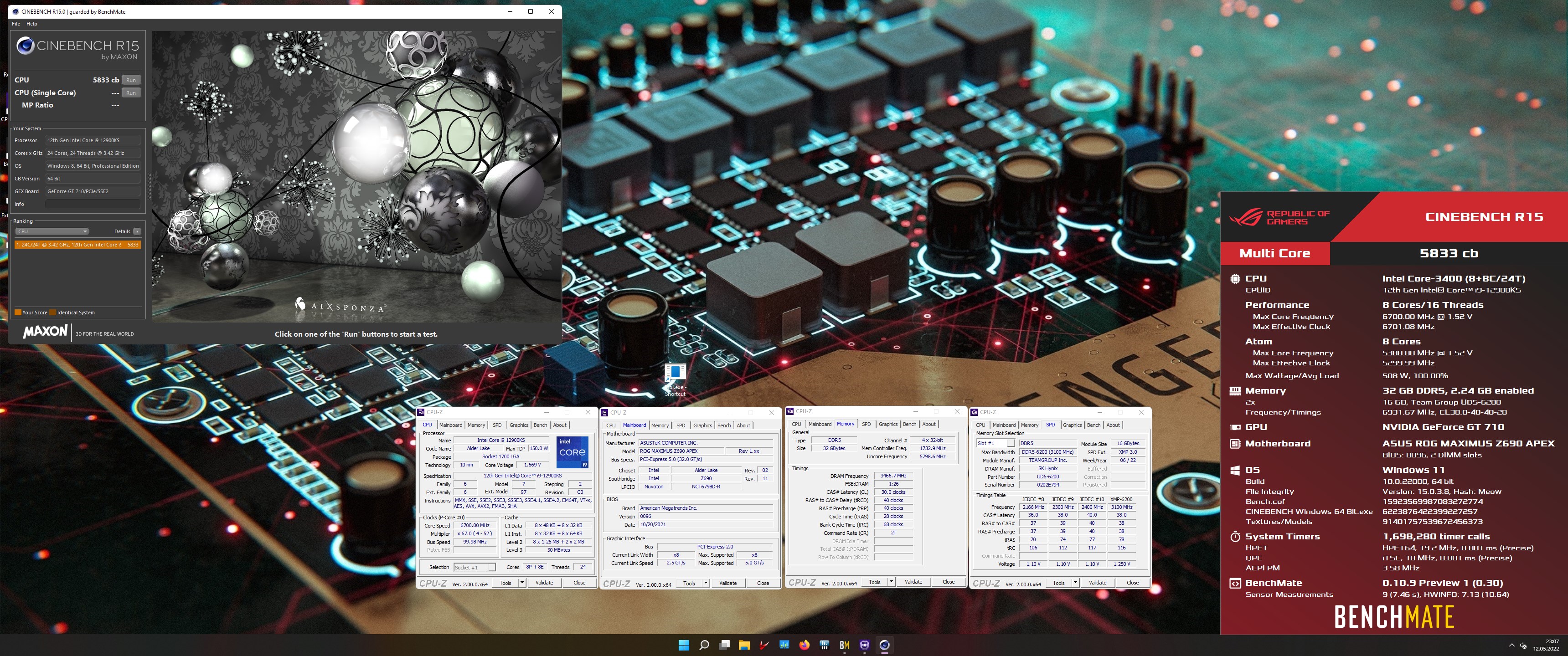Click Validate in CPU-tab CPU-Z window
The width and height of the screenshot is (1568, 656).
coord(544,582)
